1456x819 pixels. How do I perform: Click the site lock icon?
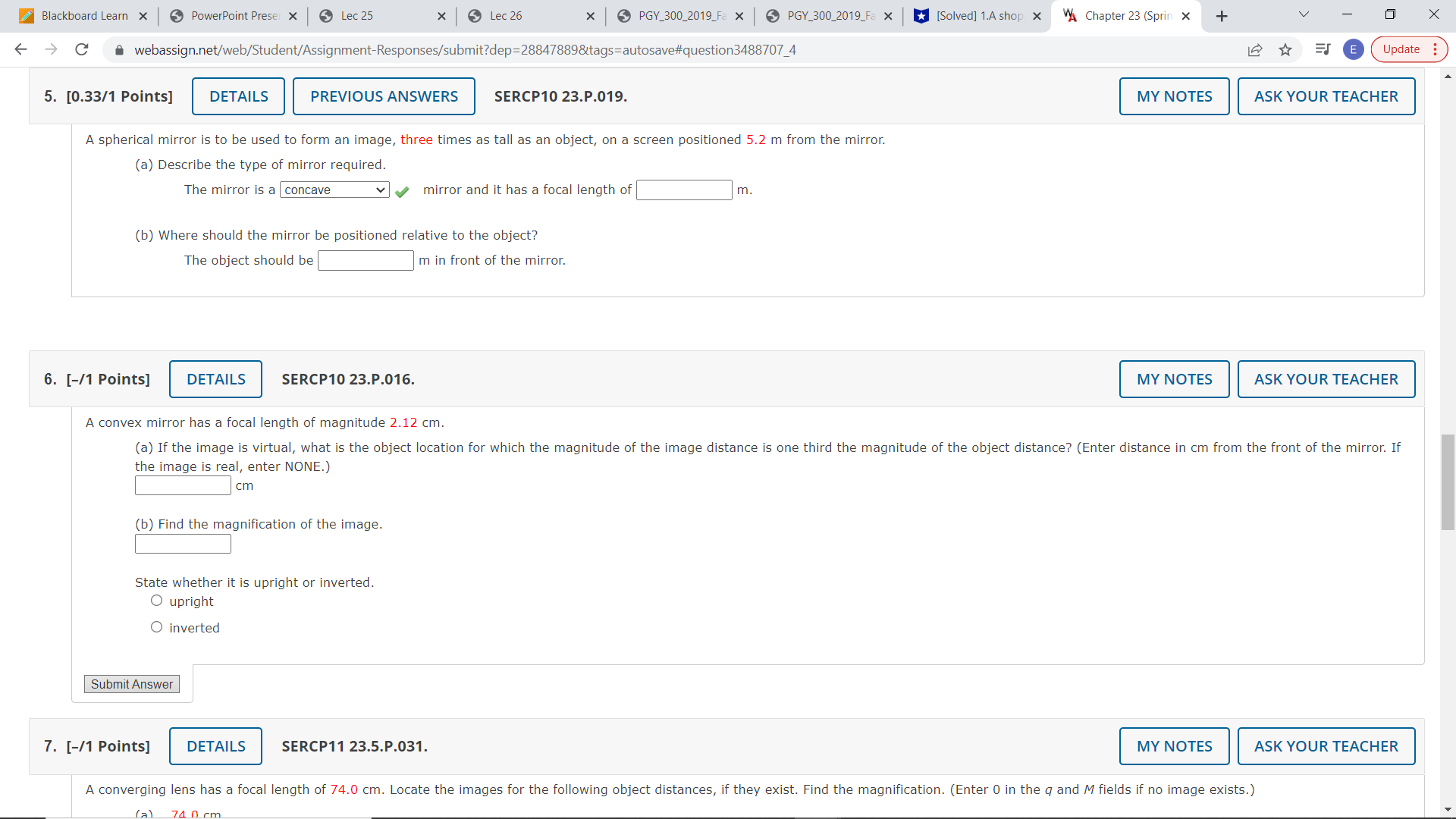point(119,50)
